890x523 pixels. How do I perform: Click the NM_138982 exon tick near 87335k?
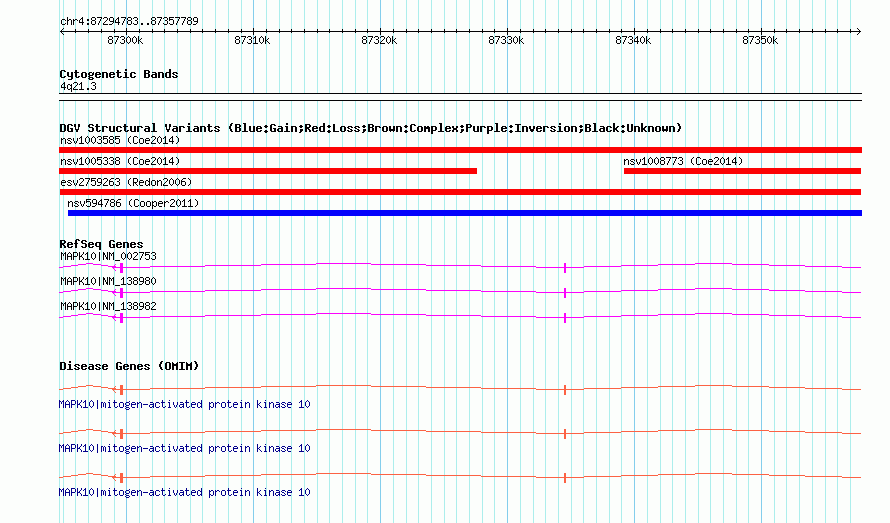(x=565, y=318)
